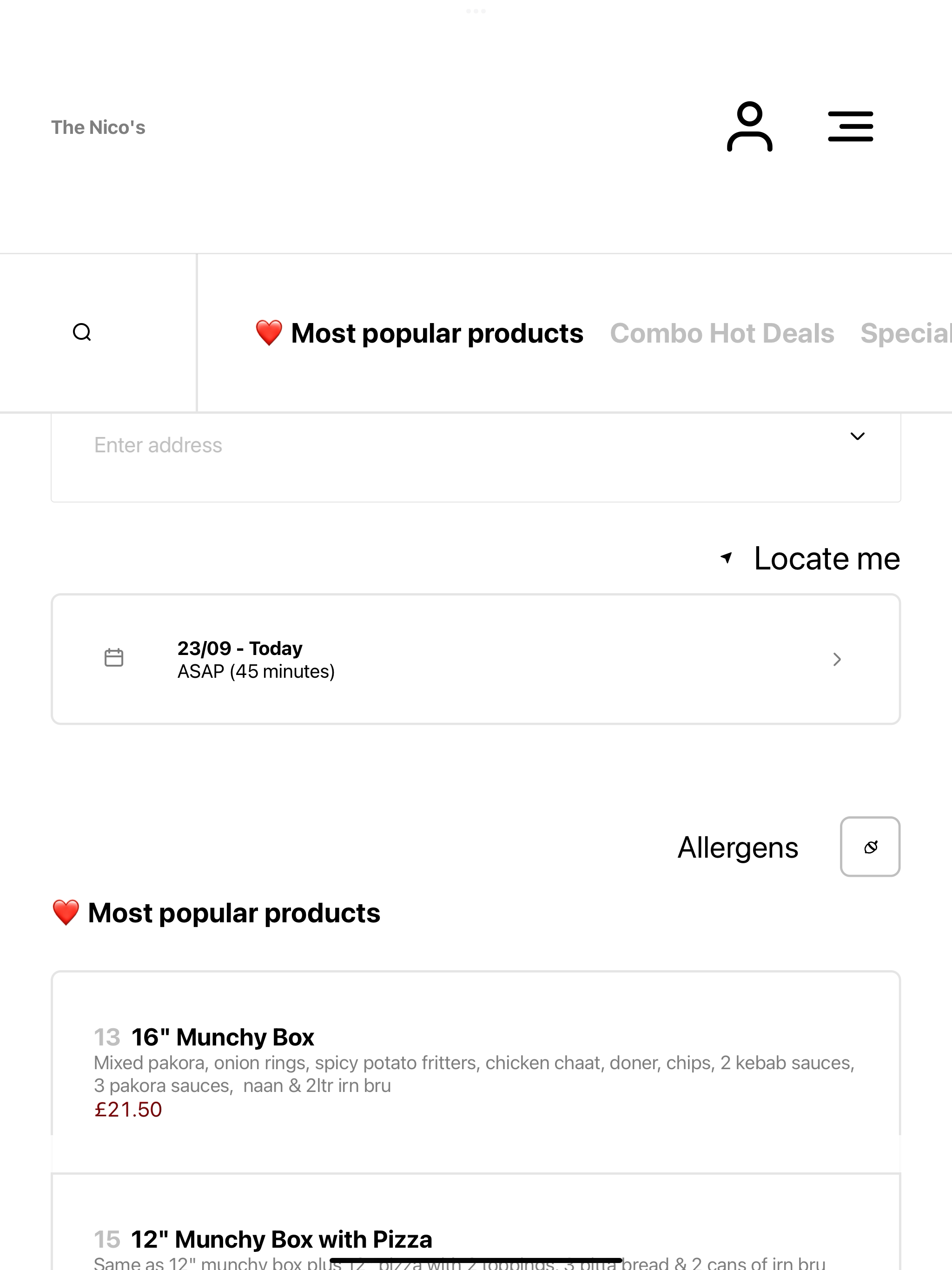Tap the search magnifier icon
952x1270 pixels.
click(82, 332)
